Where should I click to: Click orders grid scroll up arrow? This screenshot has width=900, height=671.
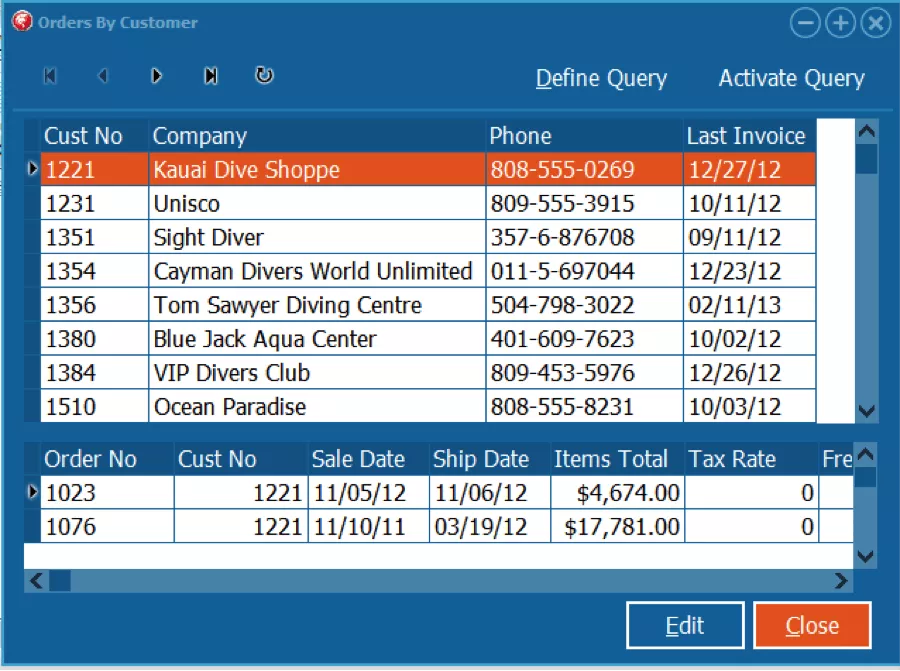click(x=866, y=455)
